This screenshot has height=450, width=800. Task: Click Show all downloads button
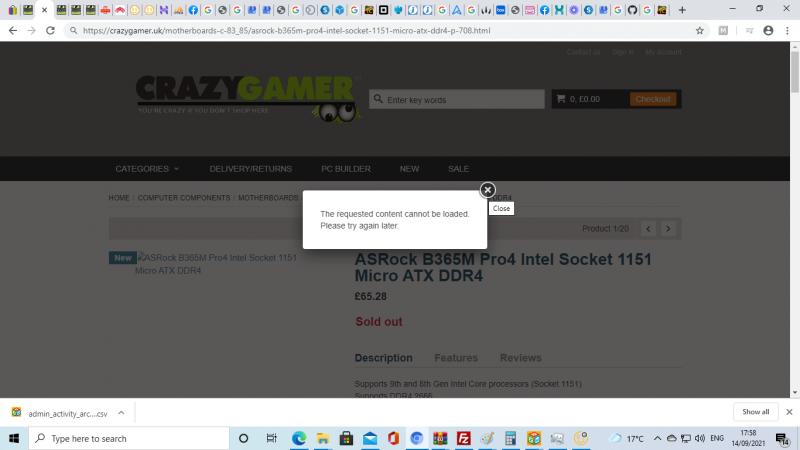(755, 412)
